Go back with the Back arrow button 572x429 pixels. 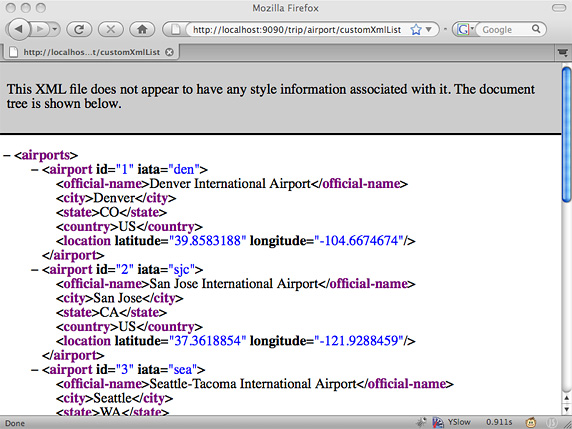(19, 29)
